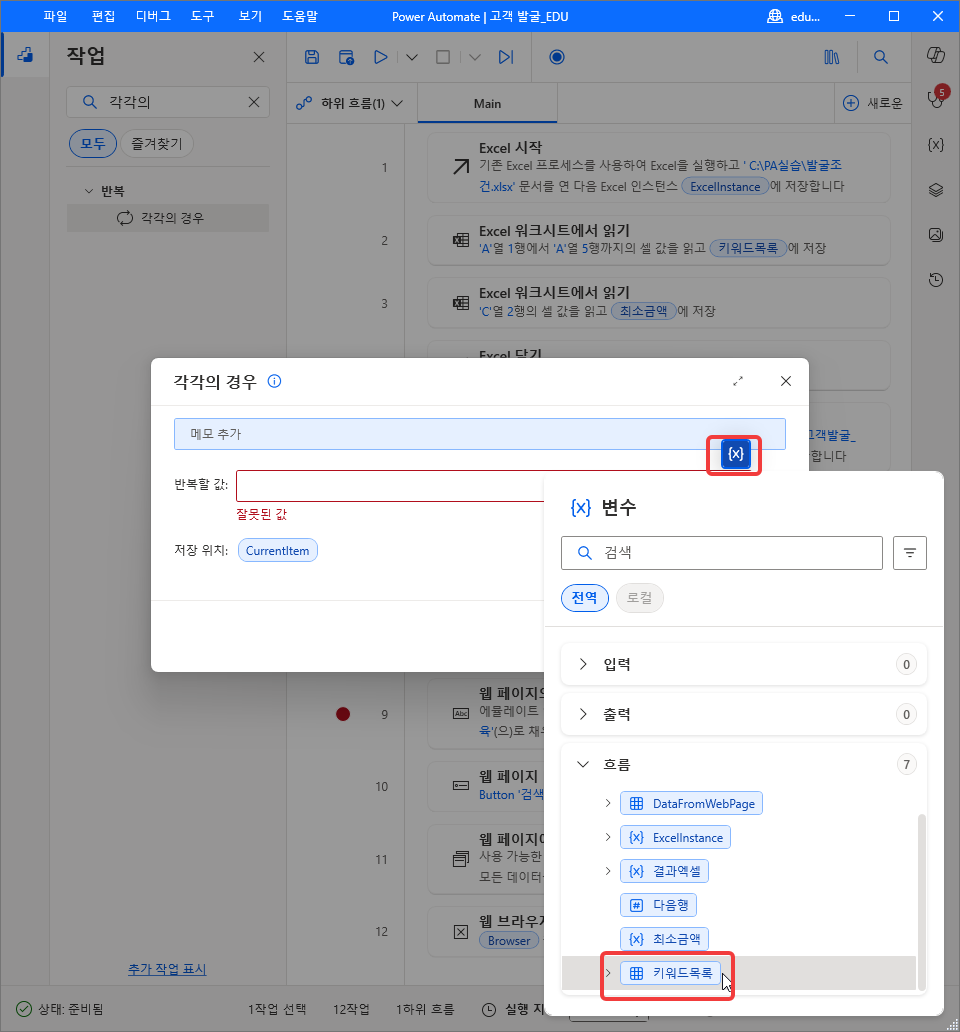
Task: Open run mode dropdown arrow next to play
Action: (412, 57)
